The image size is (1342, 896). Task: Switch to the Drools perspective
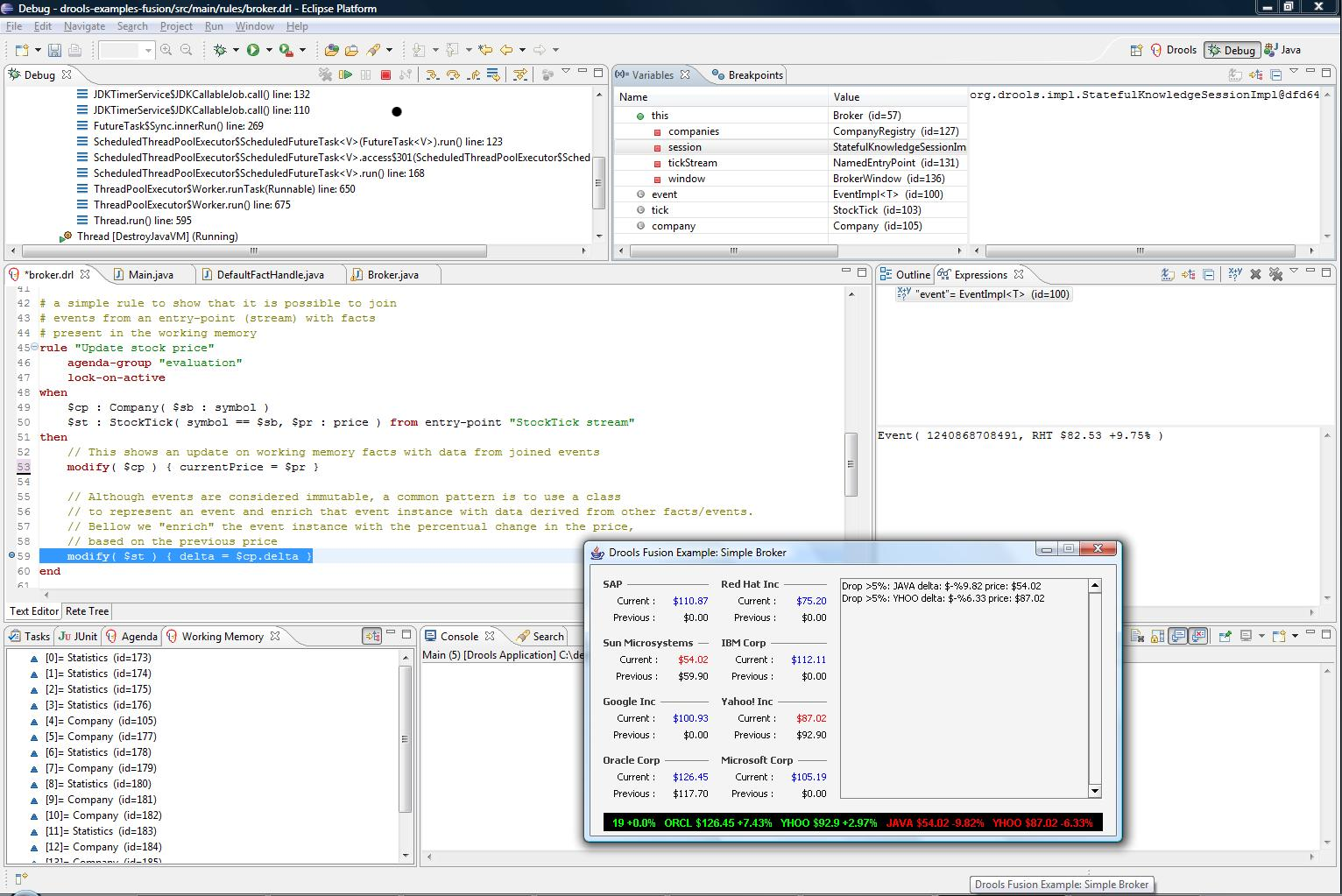point(1174,51)
